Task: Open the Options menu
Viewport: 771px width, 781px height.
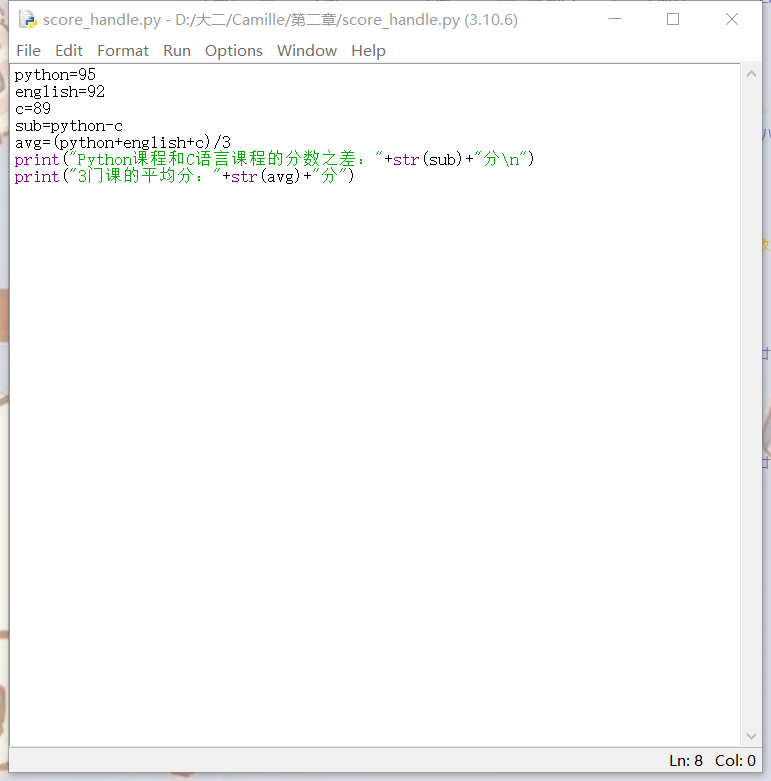Action: click(x=234, y=51)
